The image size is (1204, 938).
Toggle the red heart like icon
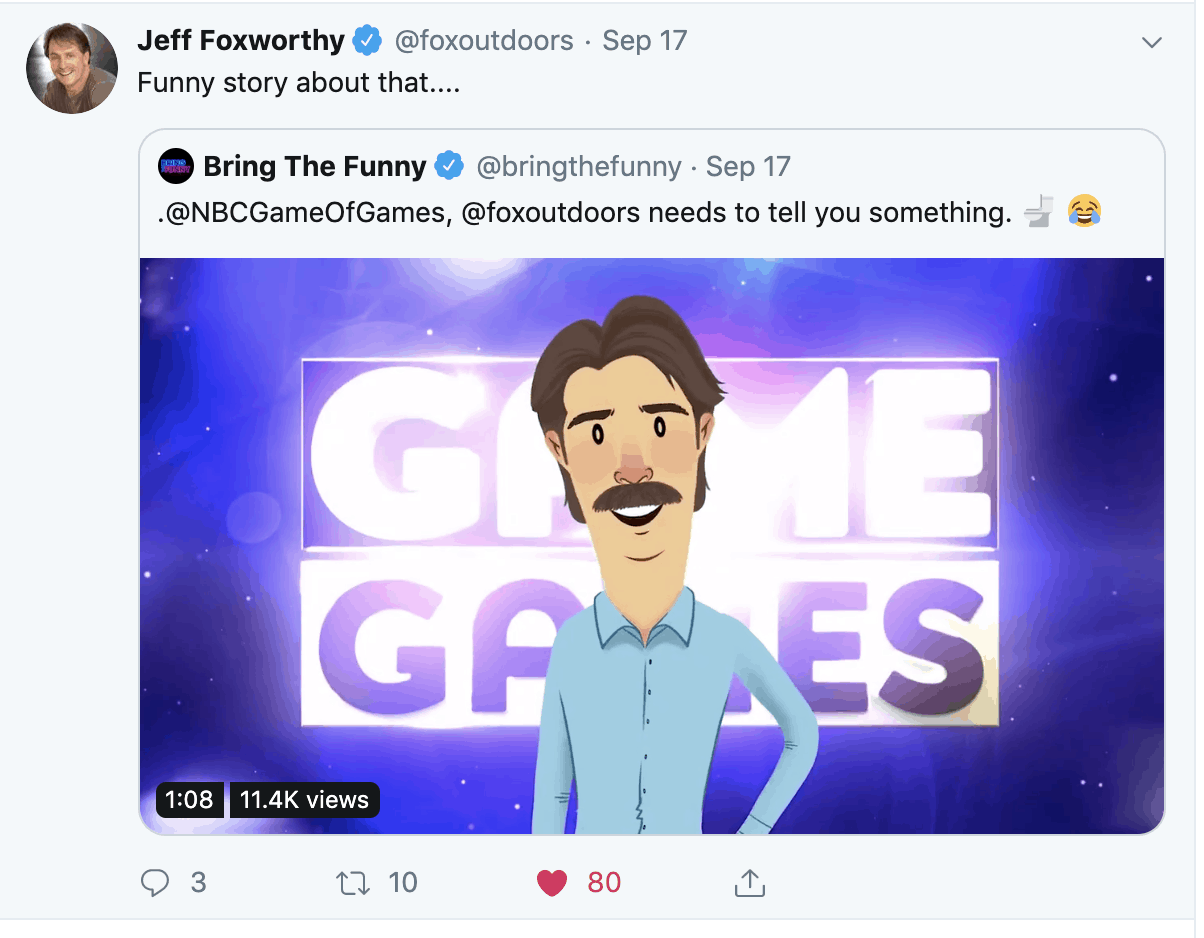[552, 882]
